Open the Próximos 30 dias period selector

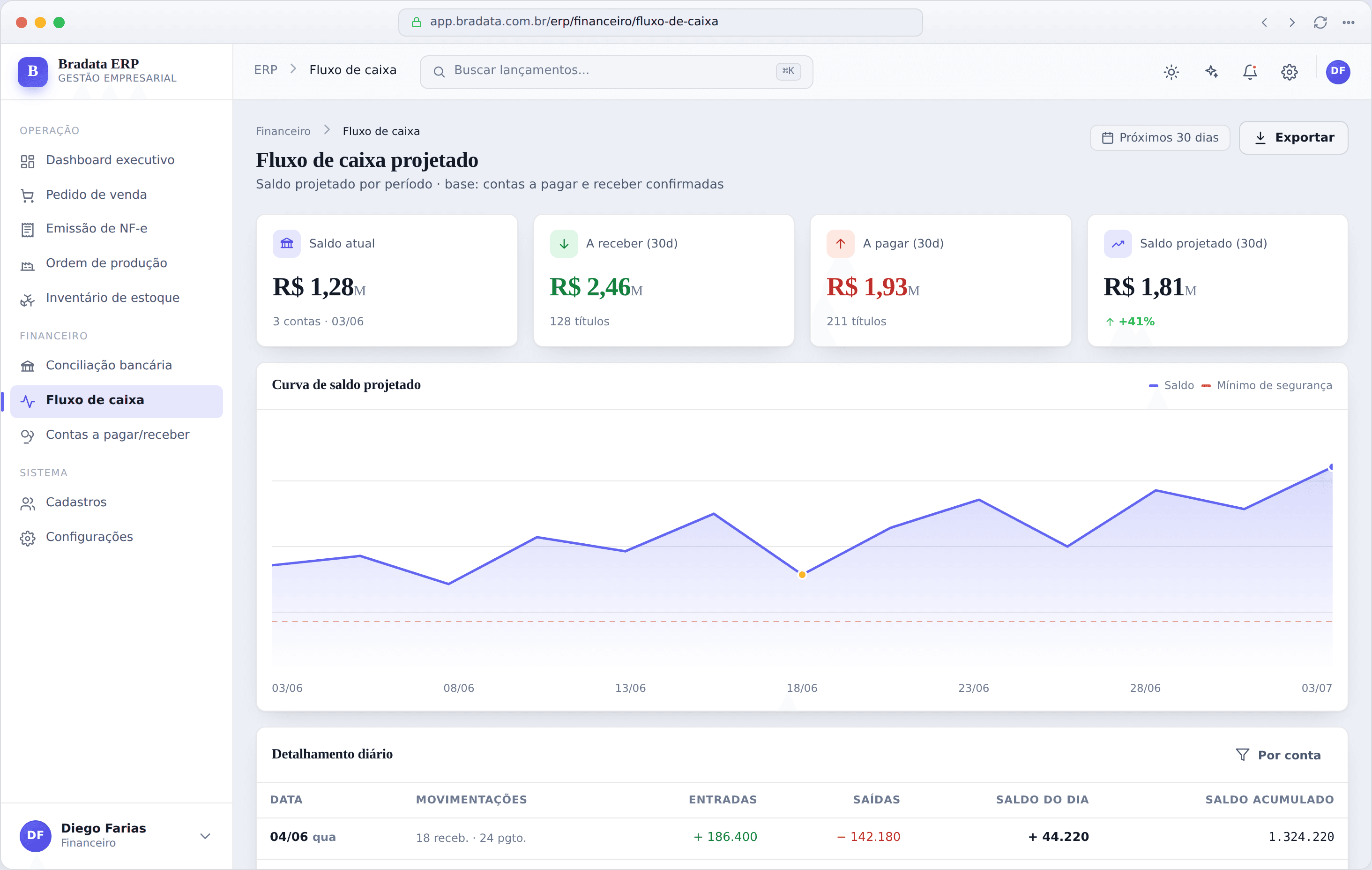1159,137
